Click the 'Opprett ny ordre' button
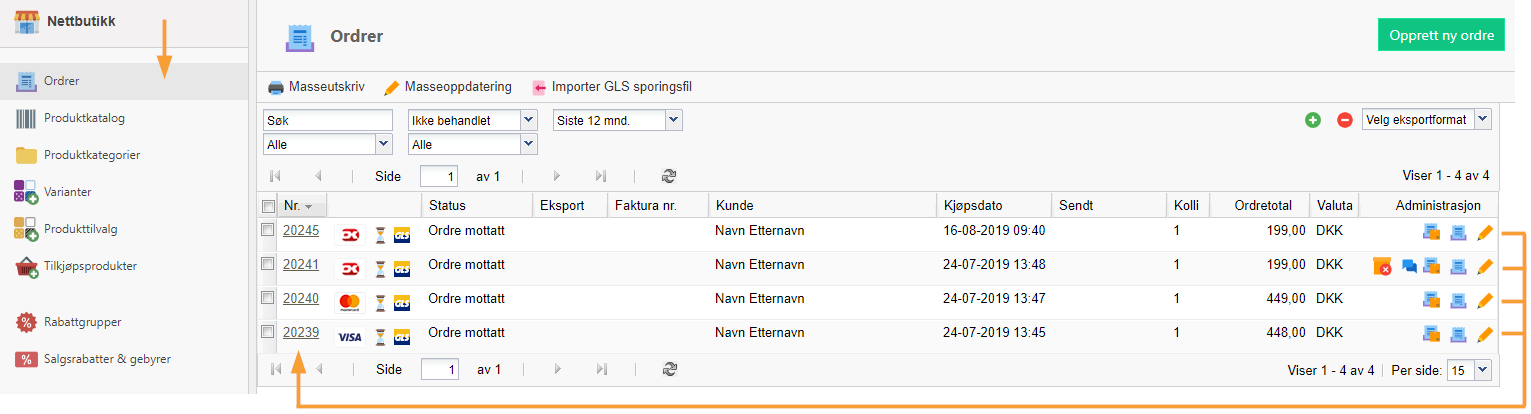 point(1441,35)
